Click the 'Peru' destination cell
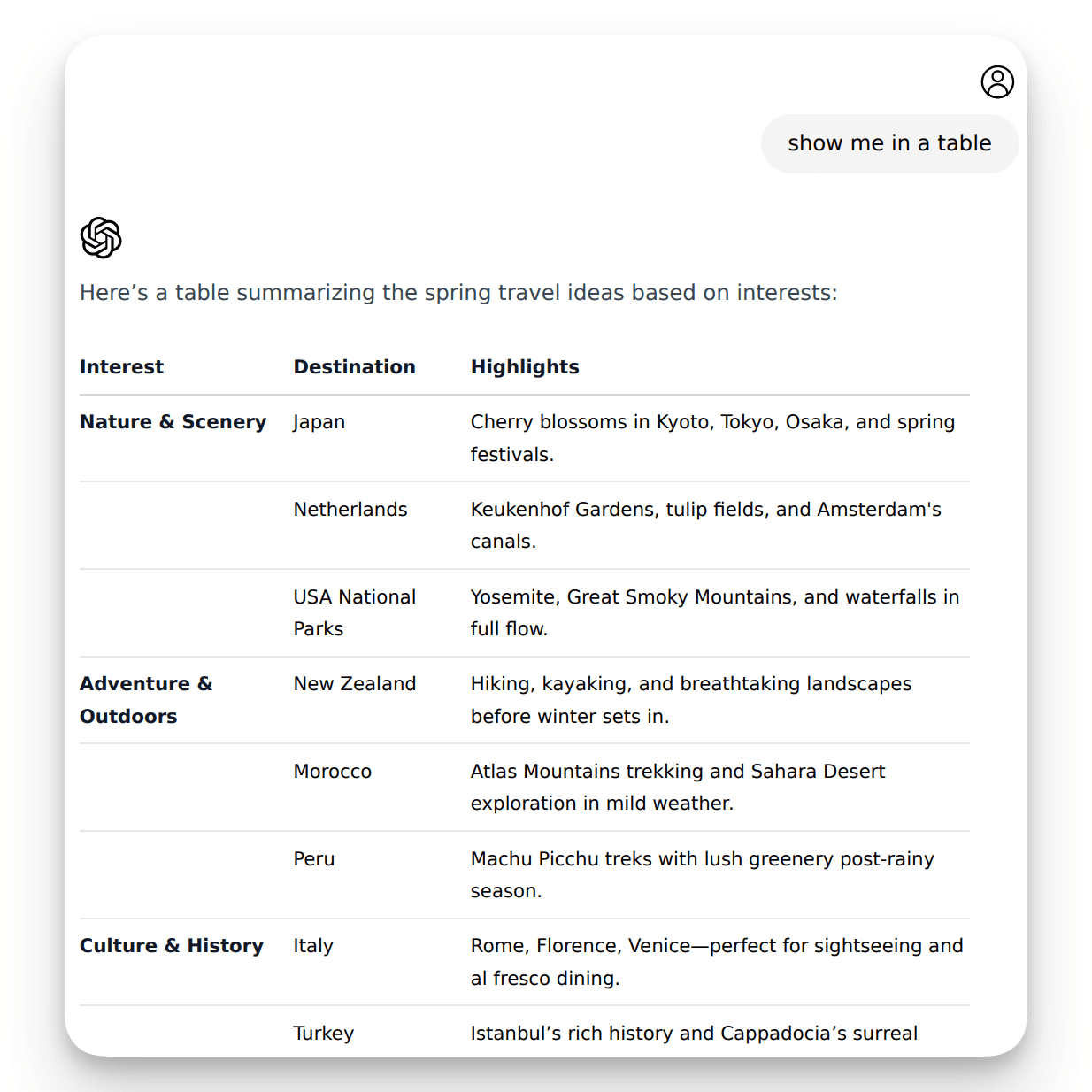The image size is (1092, 1092). coord(314,858)
